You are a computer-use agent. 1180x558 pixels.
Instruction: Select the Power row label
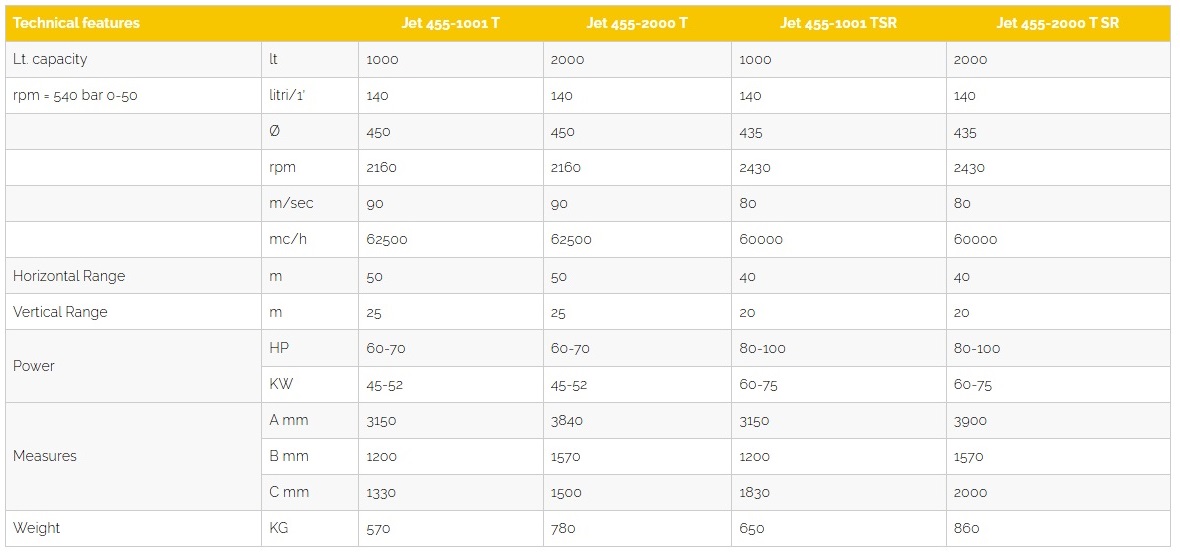click(x=34, y=366)
